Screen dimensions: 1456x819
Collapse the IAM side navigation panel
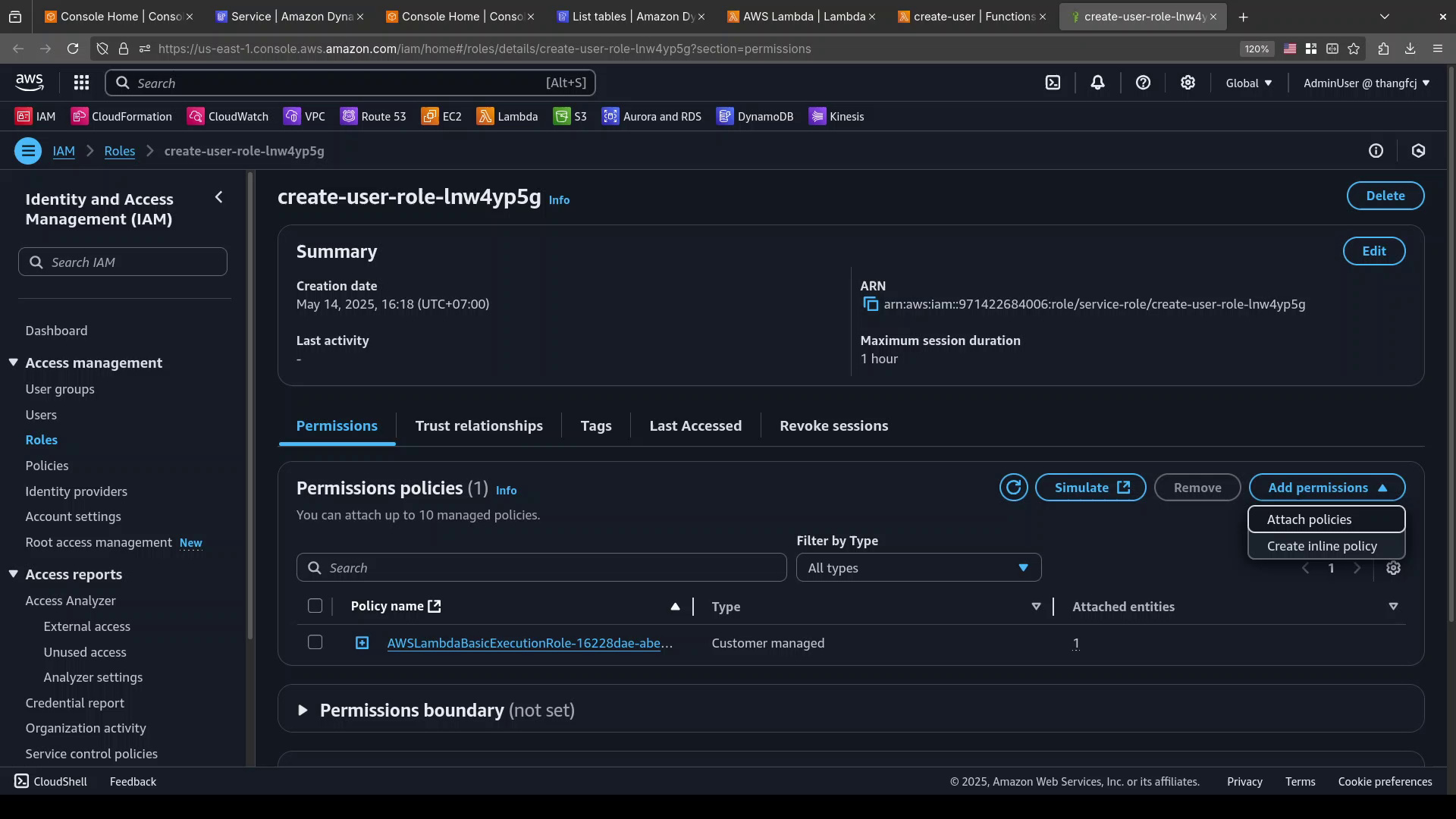click(218, 197)
